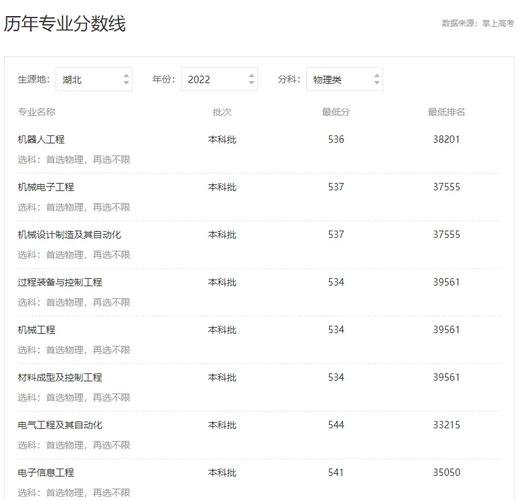Click score 534 in 机械工程 row
Image resolution: width=518 pixels, height=500 pixels.
336,330
